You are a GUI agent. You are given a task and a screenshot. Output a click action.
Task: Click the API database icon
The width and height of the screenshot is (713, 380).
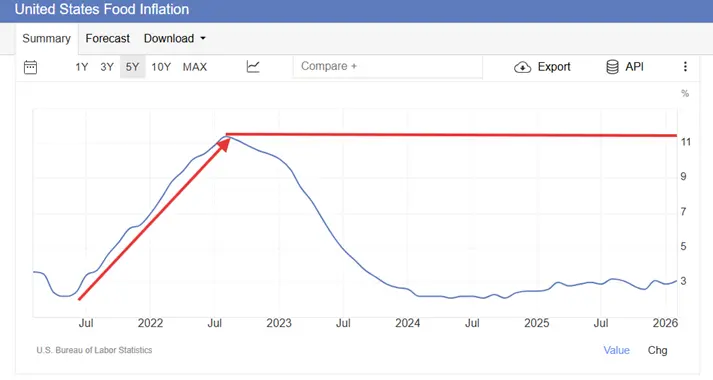[613, 67]
